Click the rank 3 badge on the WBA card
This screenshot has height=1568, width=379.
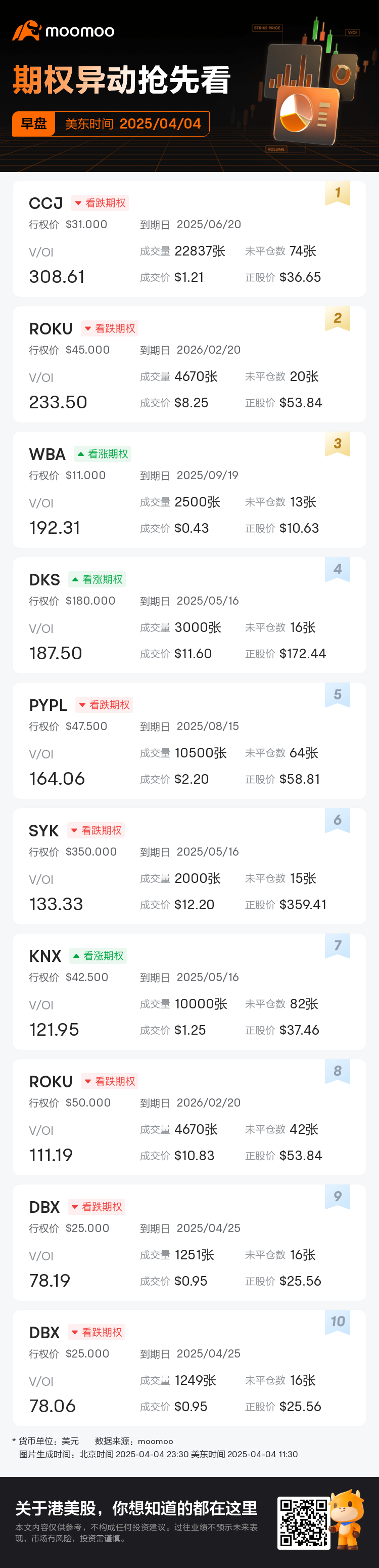[x=338, y=444]
